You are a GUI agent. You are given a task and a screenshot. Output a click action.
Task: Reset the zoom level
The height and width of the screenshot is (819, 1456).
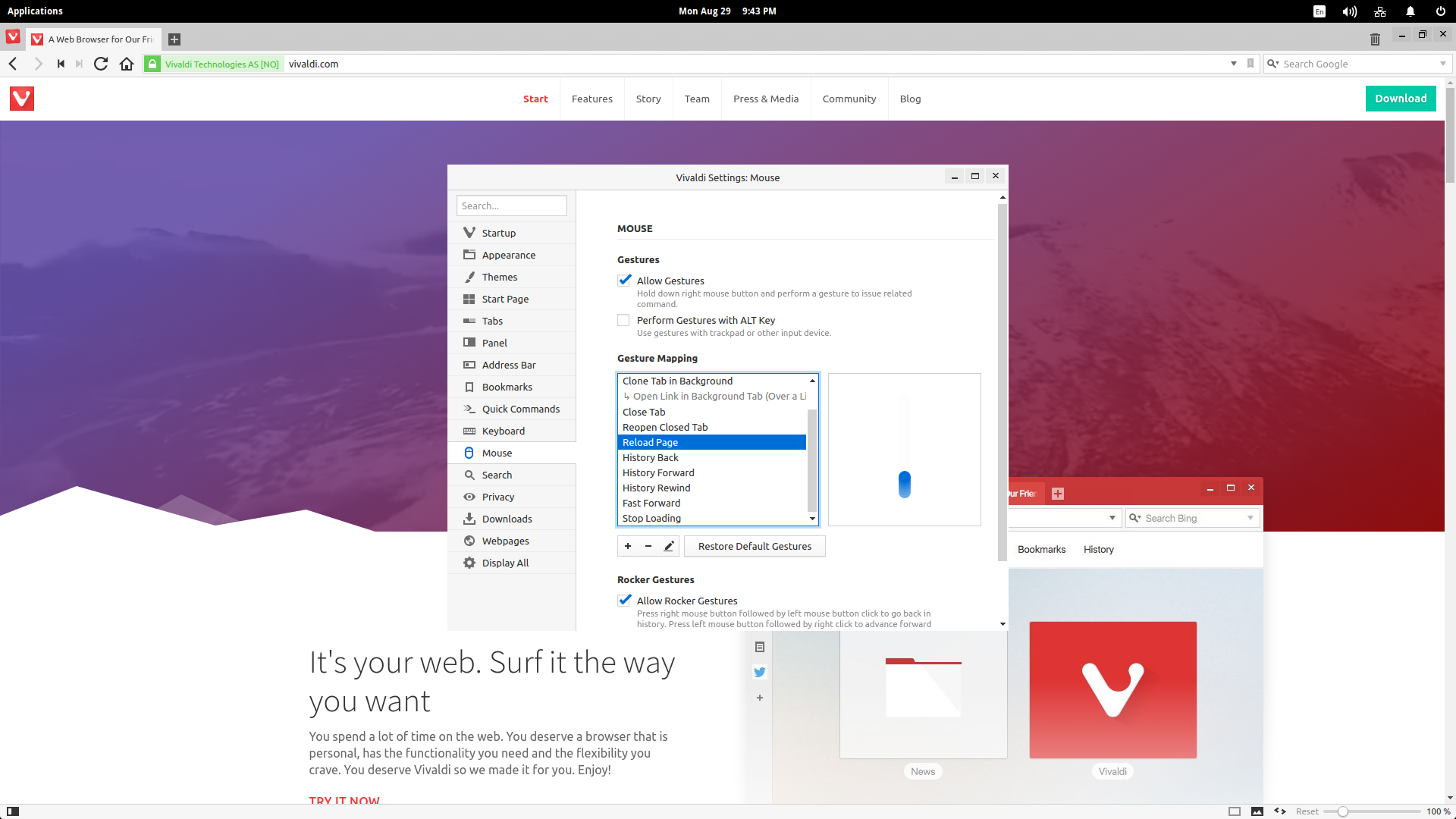(1307, 811)
